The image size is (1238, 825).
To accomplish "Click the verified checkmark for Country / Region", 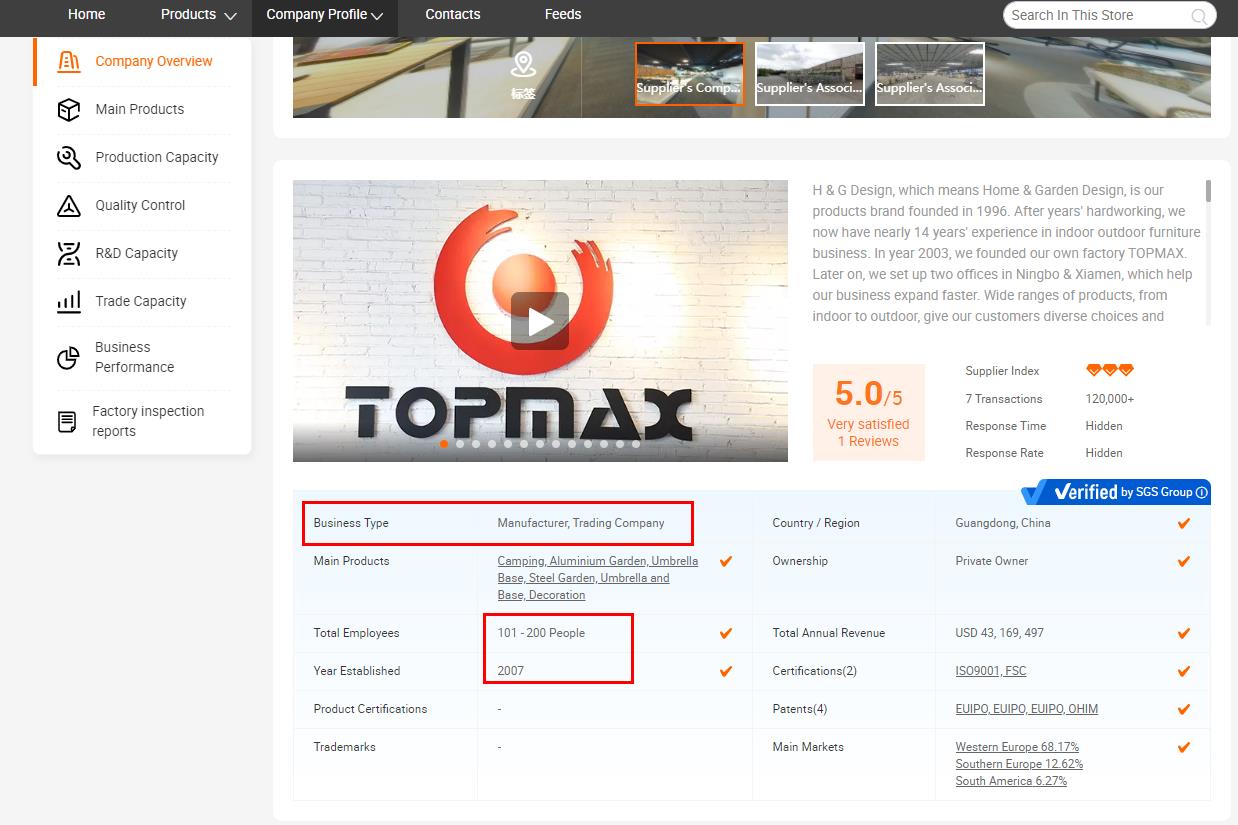I will coord(1184,523).
